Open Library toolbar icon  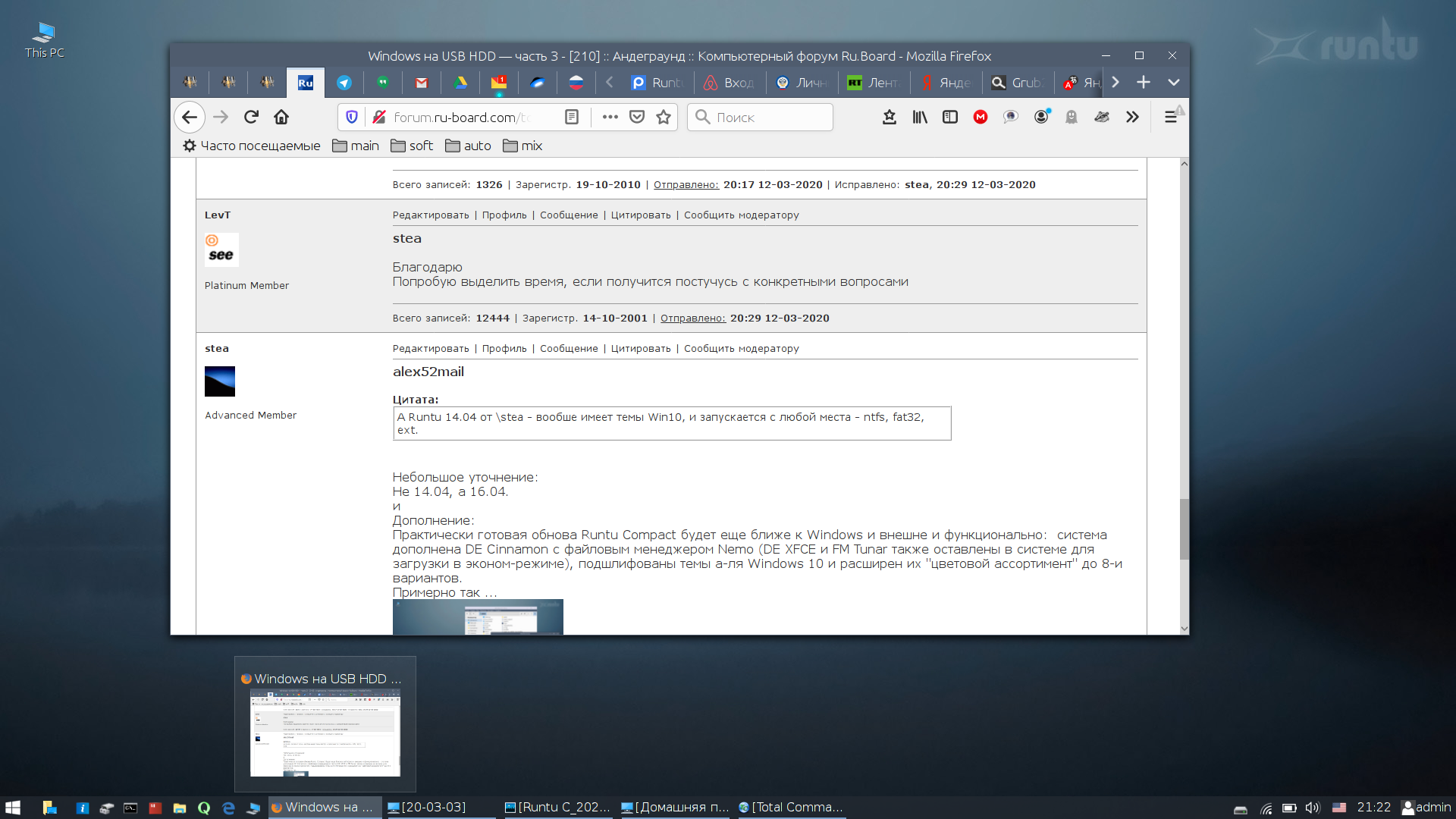(x=920, y=117)
